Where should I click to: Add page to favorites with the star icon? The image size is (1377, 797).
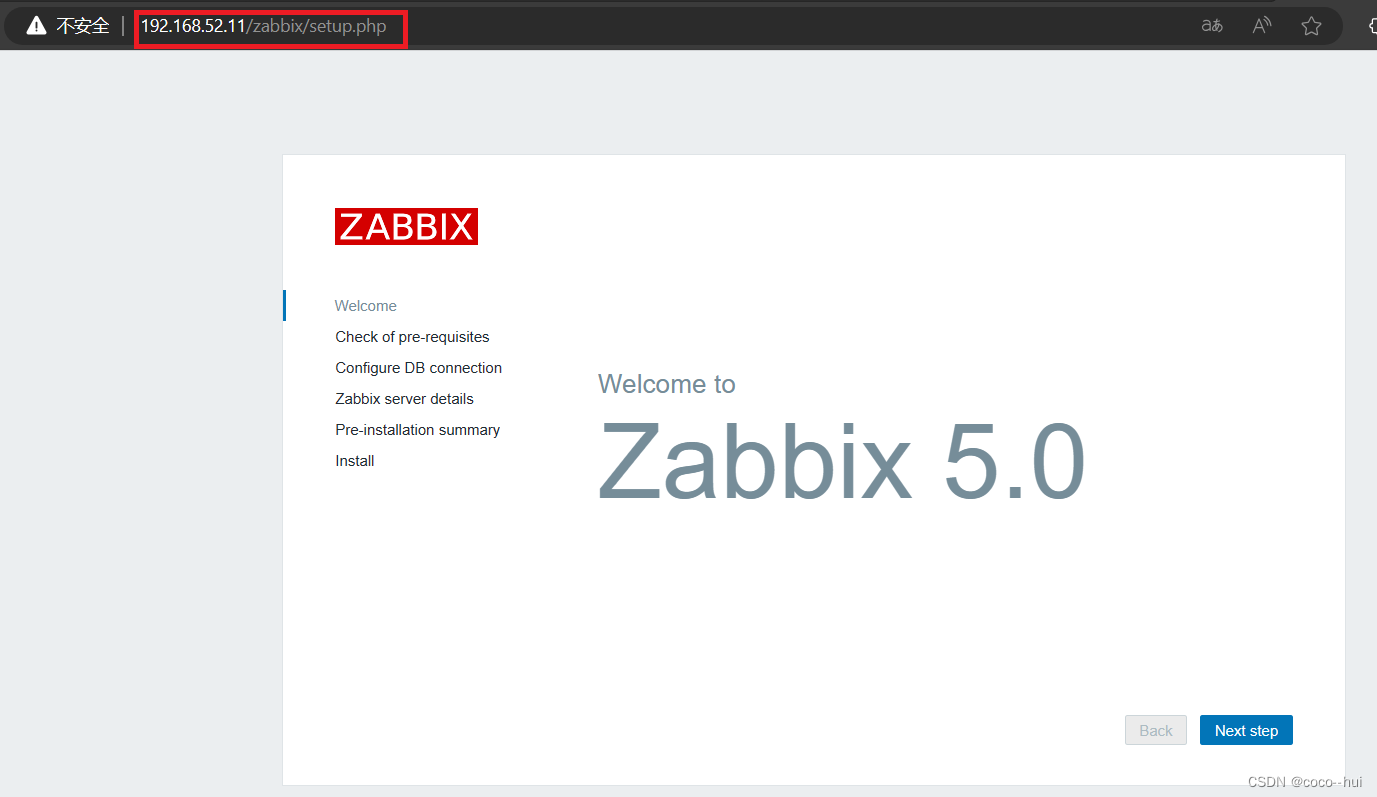tap(1311, 25)
